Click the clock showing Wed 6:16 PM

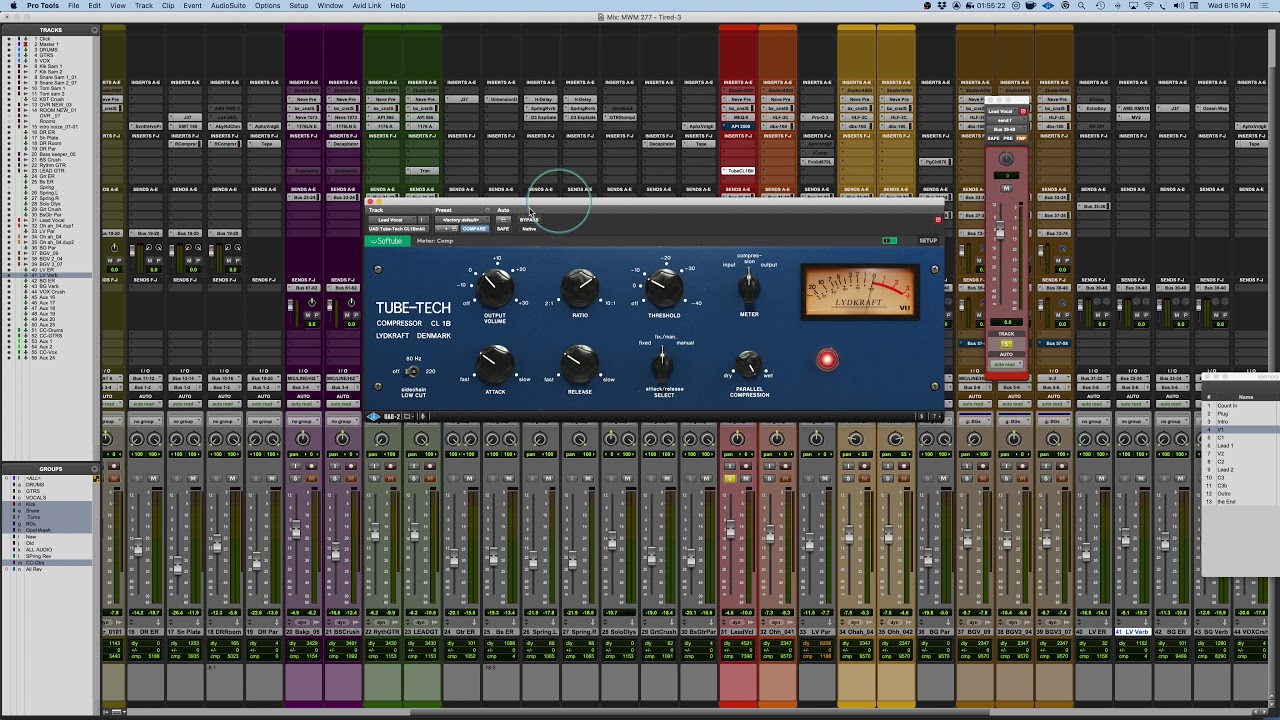coord(1231,6)
